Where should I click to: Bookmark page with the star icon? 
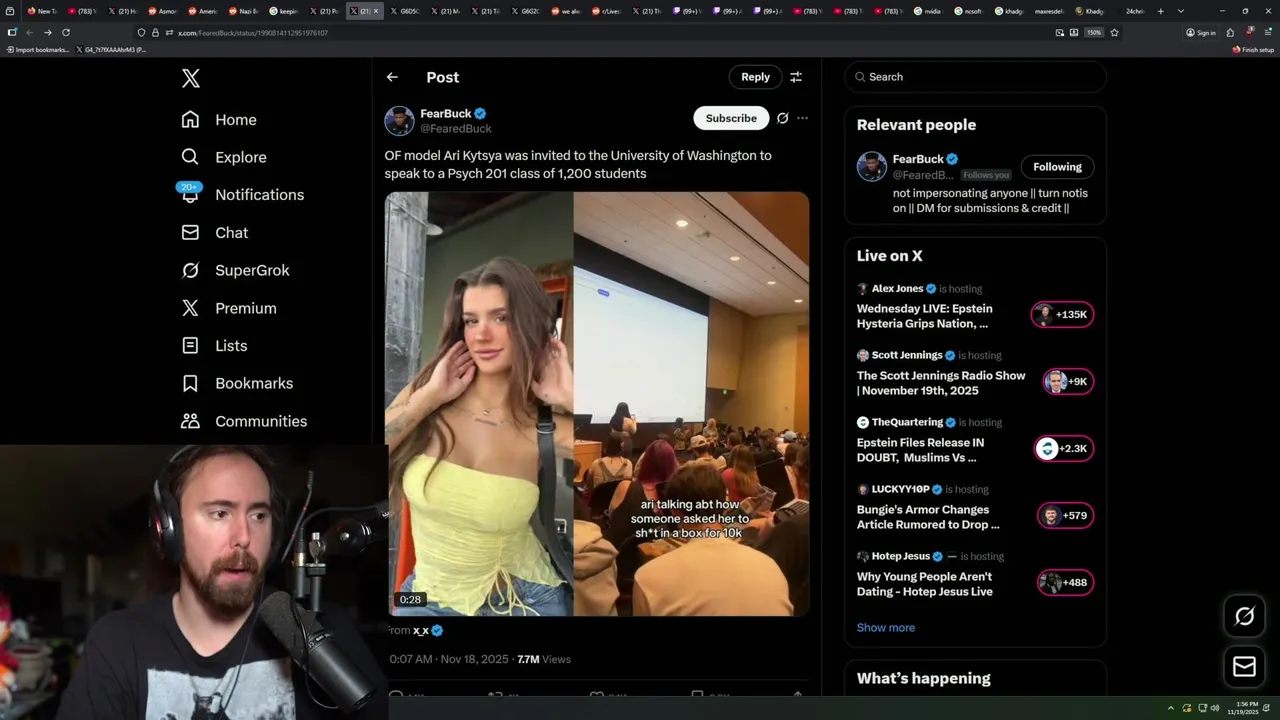tap(1114, 33)
